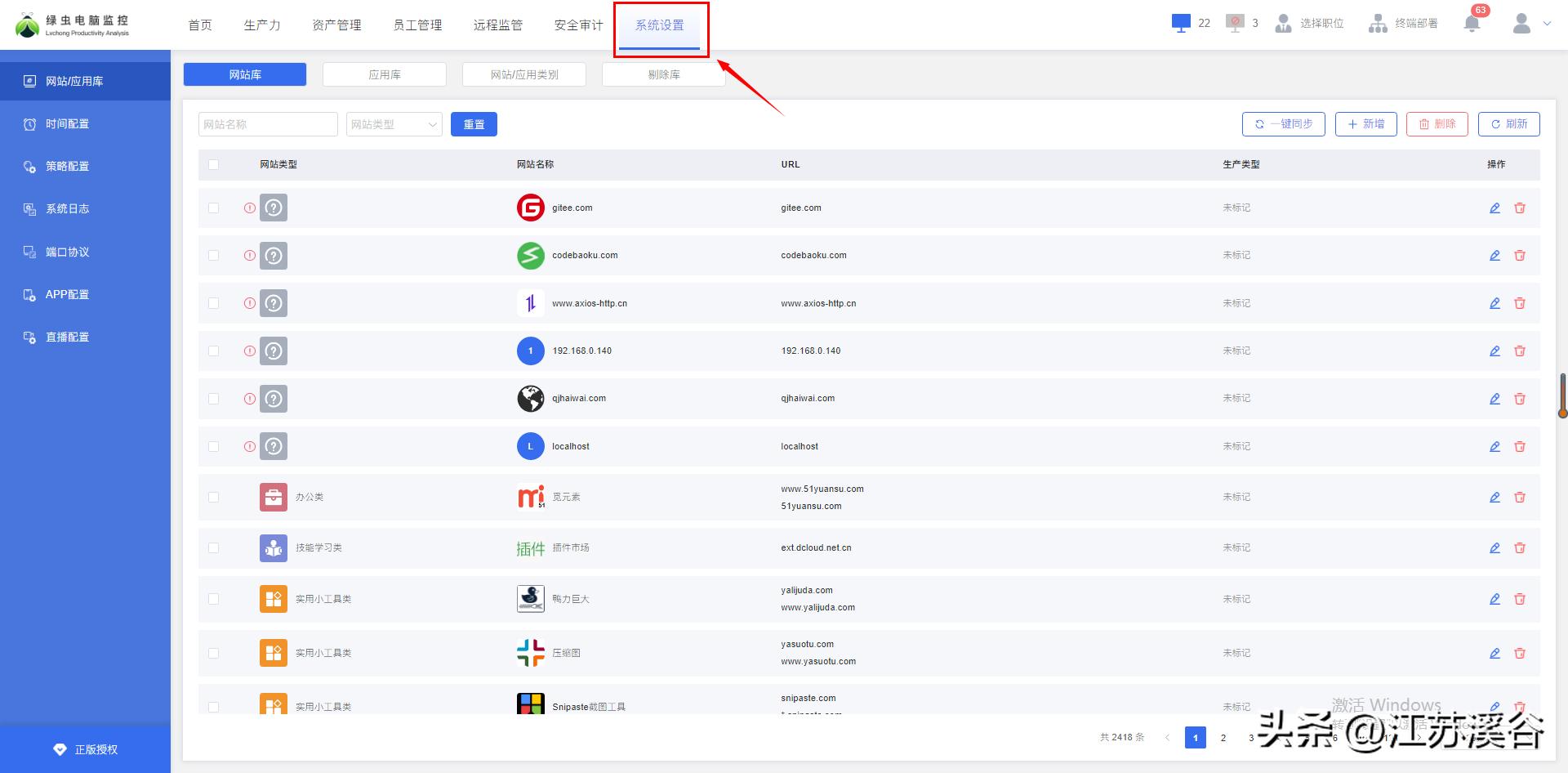Image resolution: width=1568 pixels, height=773 pixels.
Task: Open the 网站类型 filter dropdown
Action: pyautogui.click(x=394, y=124)
